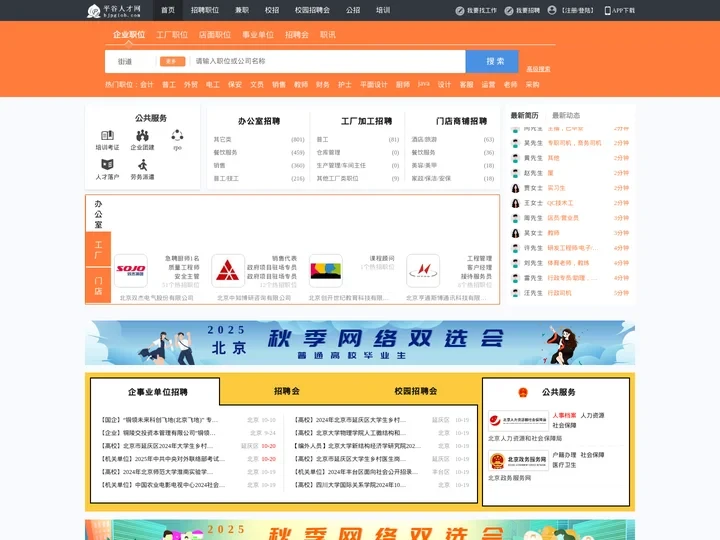Open the yellow 校园招聘会 tab
This screenshot has height=540, width=720.
416,391
